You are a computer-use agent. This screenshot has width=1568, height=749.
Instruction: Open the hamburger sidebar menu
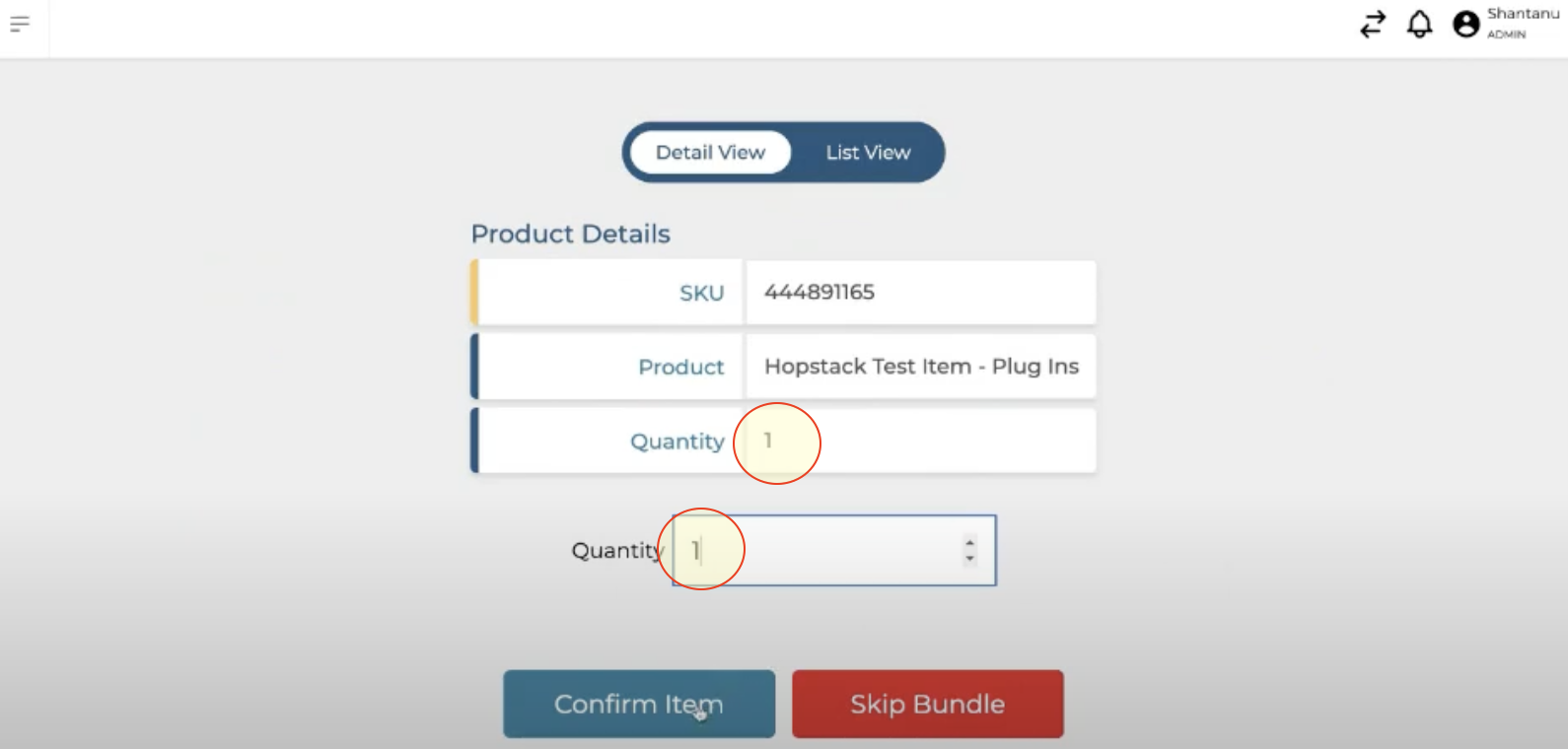20,24
